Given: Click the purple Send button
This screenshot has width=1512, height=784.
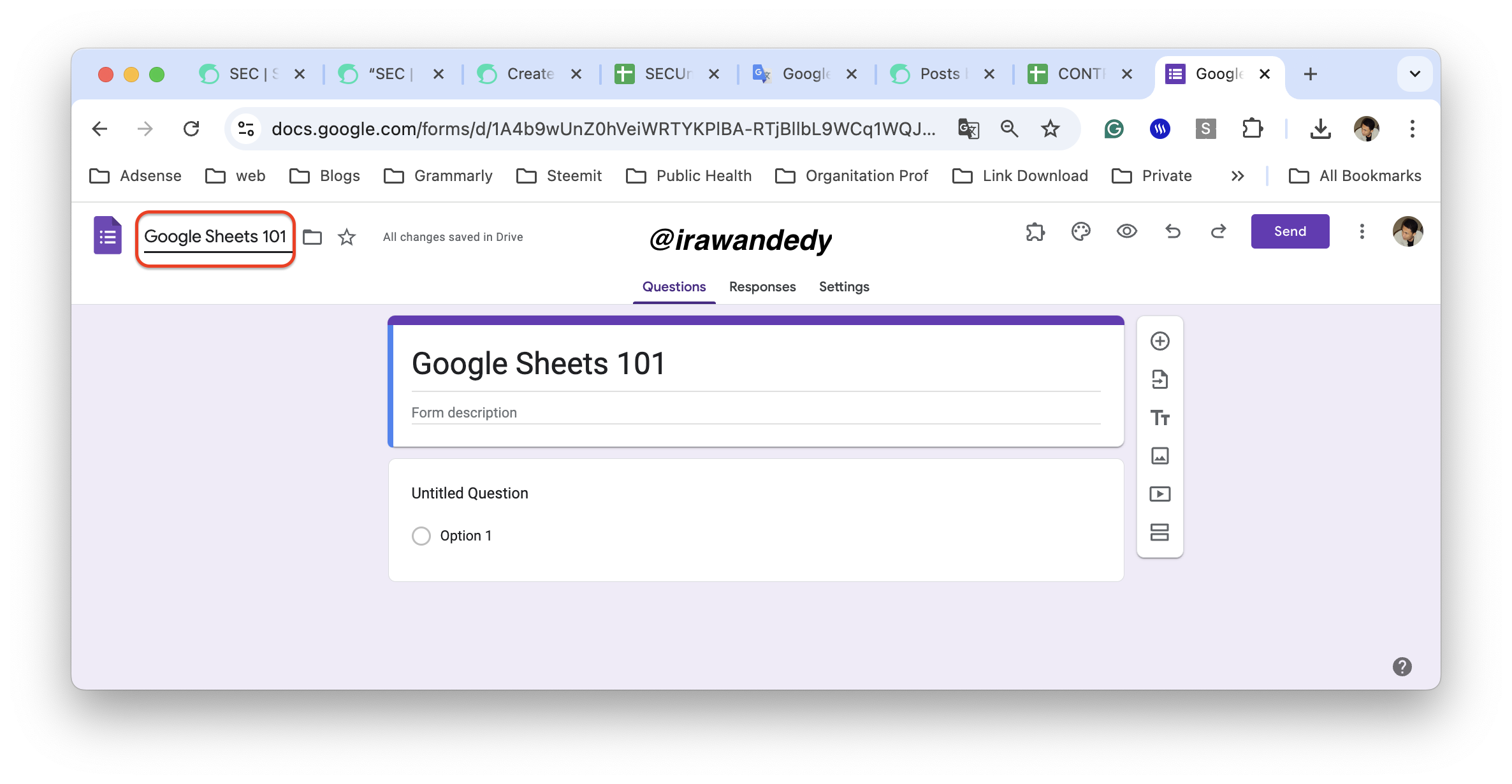Looking at the screenshot, I should (x=1290, y=231).
